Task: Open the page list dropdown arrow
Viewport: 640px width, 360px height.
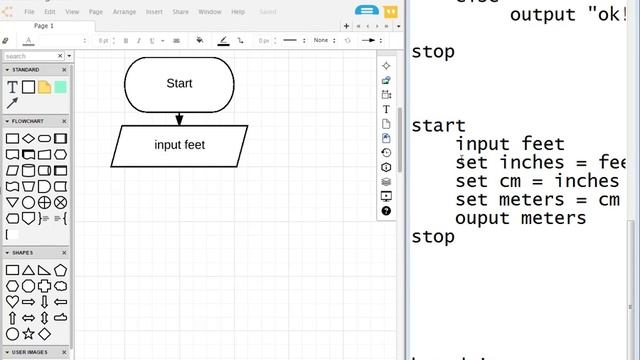Action: [x=398, y=26]
